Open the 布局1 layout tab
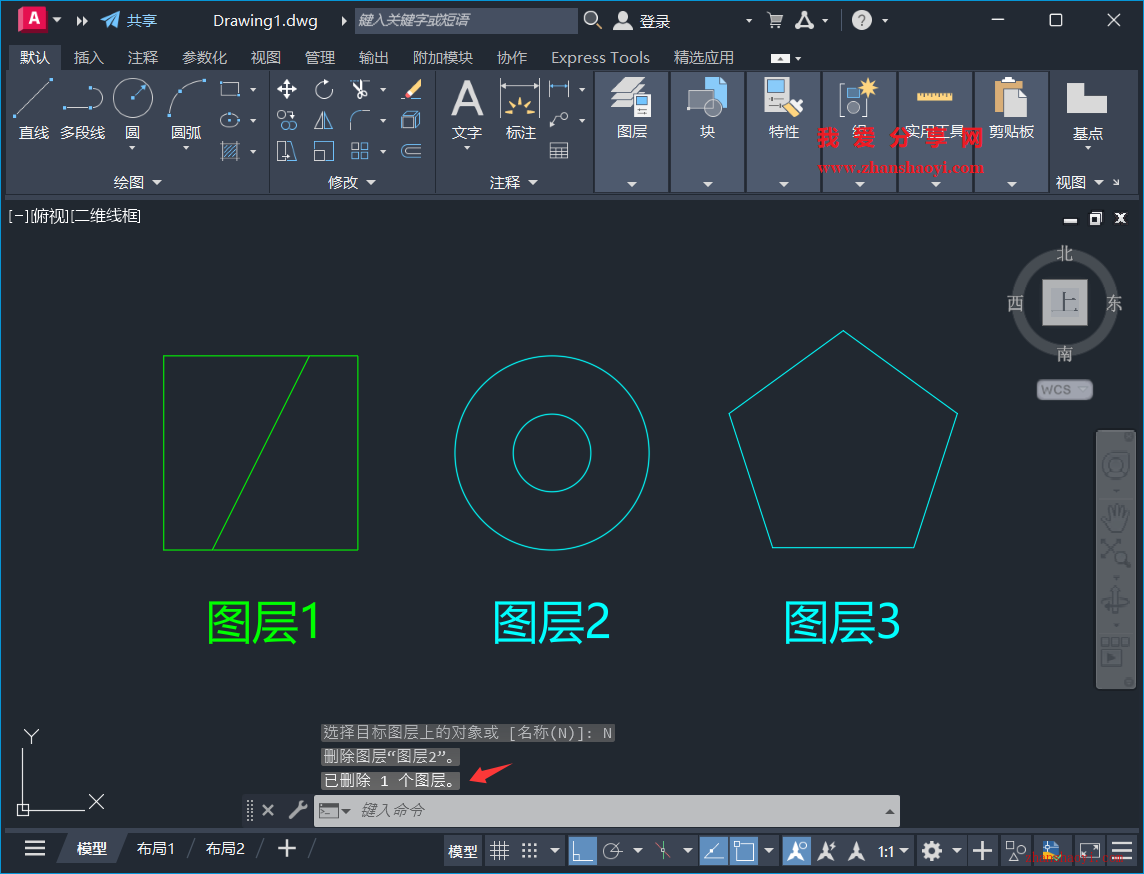The image size is (1144, 874). (156, 849)
